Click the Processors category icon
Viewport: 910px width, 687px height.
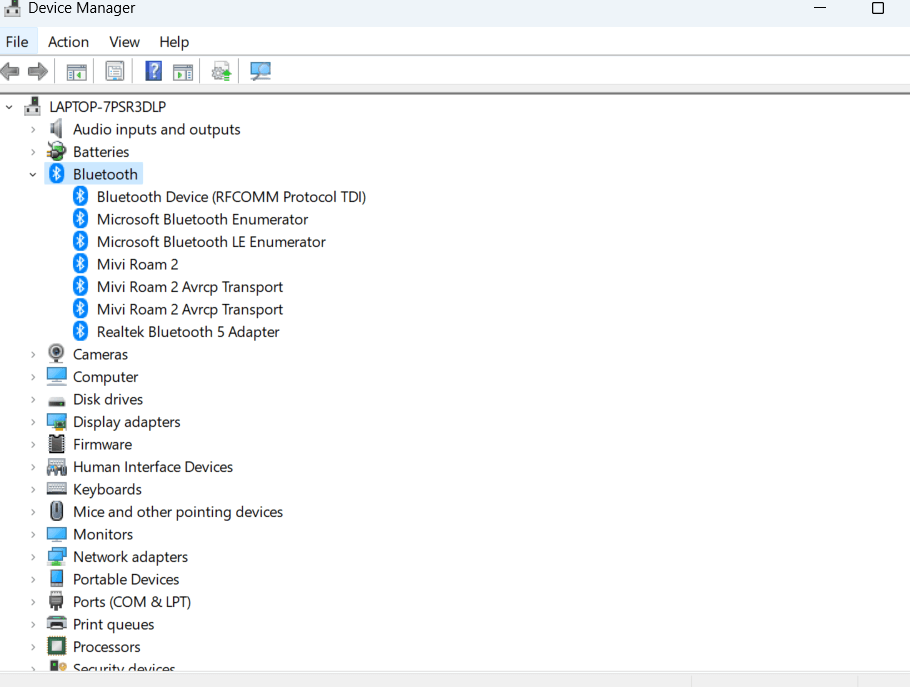(56, 646)
